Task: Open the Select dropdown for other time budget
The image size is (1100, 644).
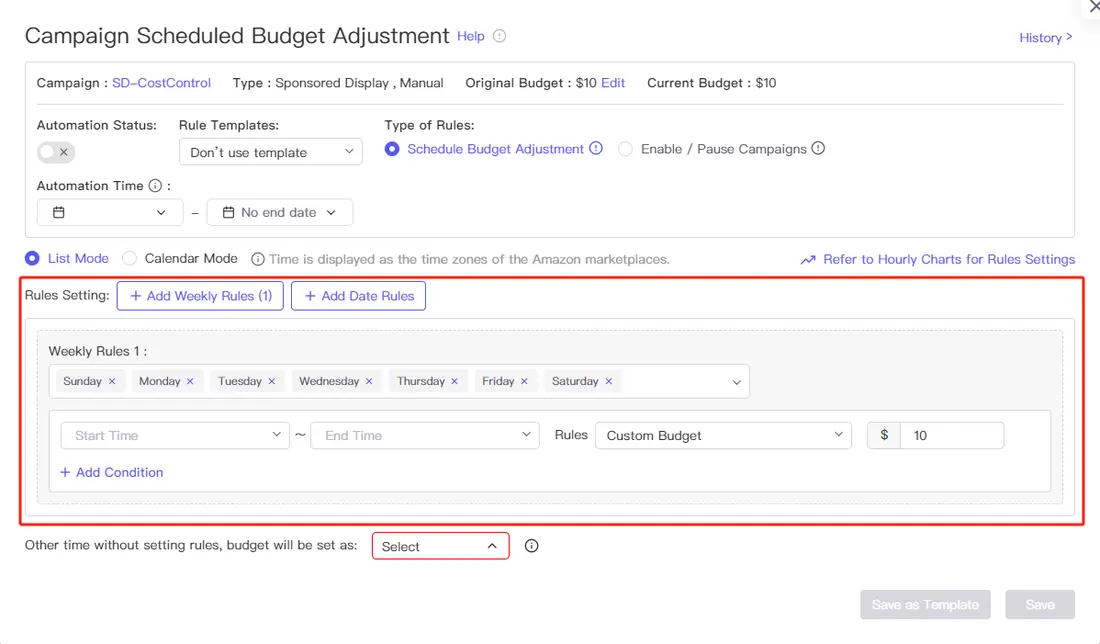Action: 441,546
